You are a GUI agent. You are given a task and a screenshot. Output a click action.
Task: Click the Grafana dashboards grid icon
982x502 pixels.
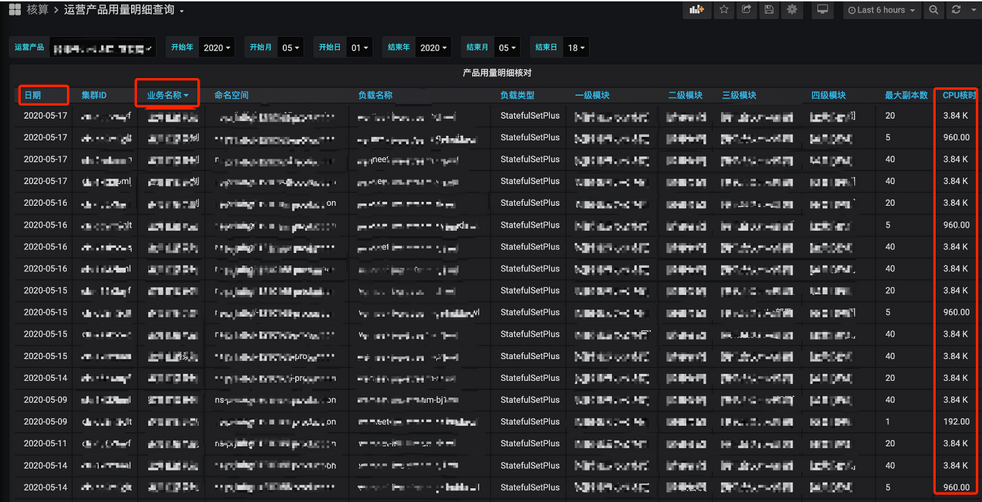pos(14,10)
